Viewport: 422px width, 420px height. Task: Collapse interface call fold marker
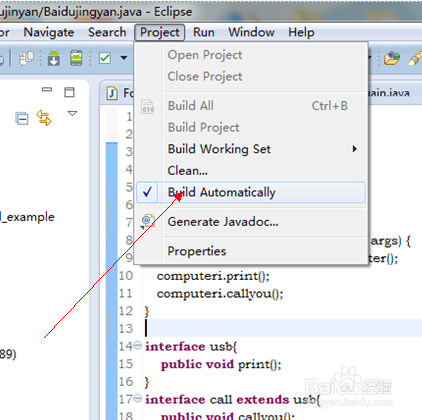coord(138,398)
